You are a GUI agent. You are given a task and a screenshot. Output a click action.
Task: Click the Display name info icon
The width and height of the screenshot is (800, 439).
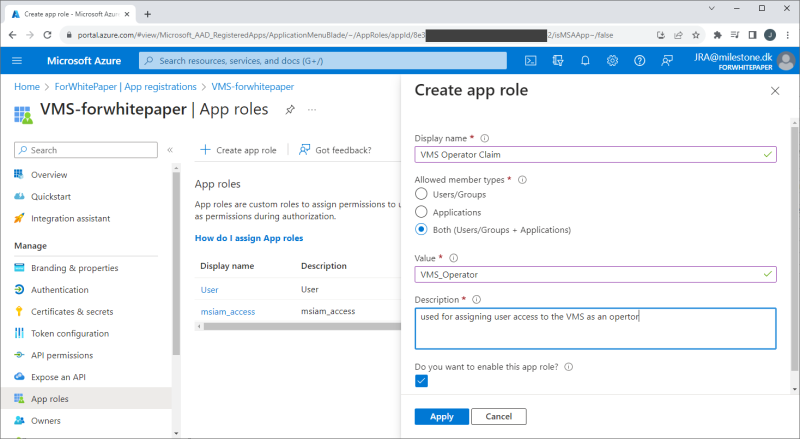click(x=484, y=138)
